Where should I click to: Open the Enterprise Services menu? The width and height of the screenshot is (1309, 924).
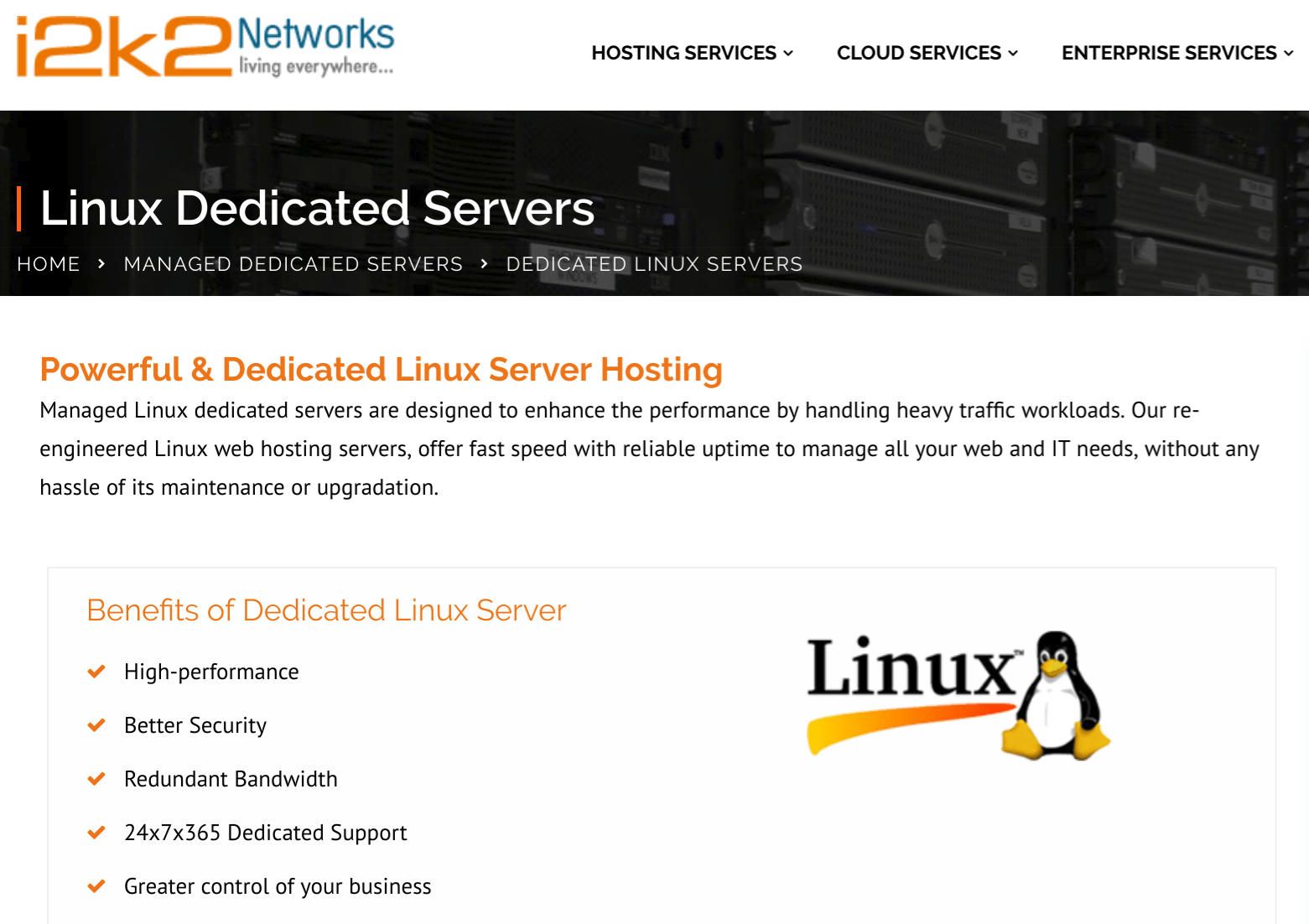click(1177, 53)
